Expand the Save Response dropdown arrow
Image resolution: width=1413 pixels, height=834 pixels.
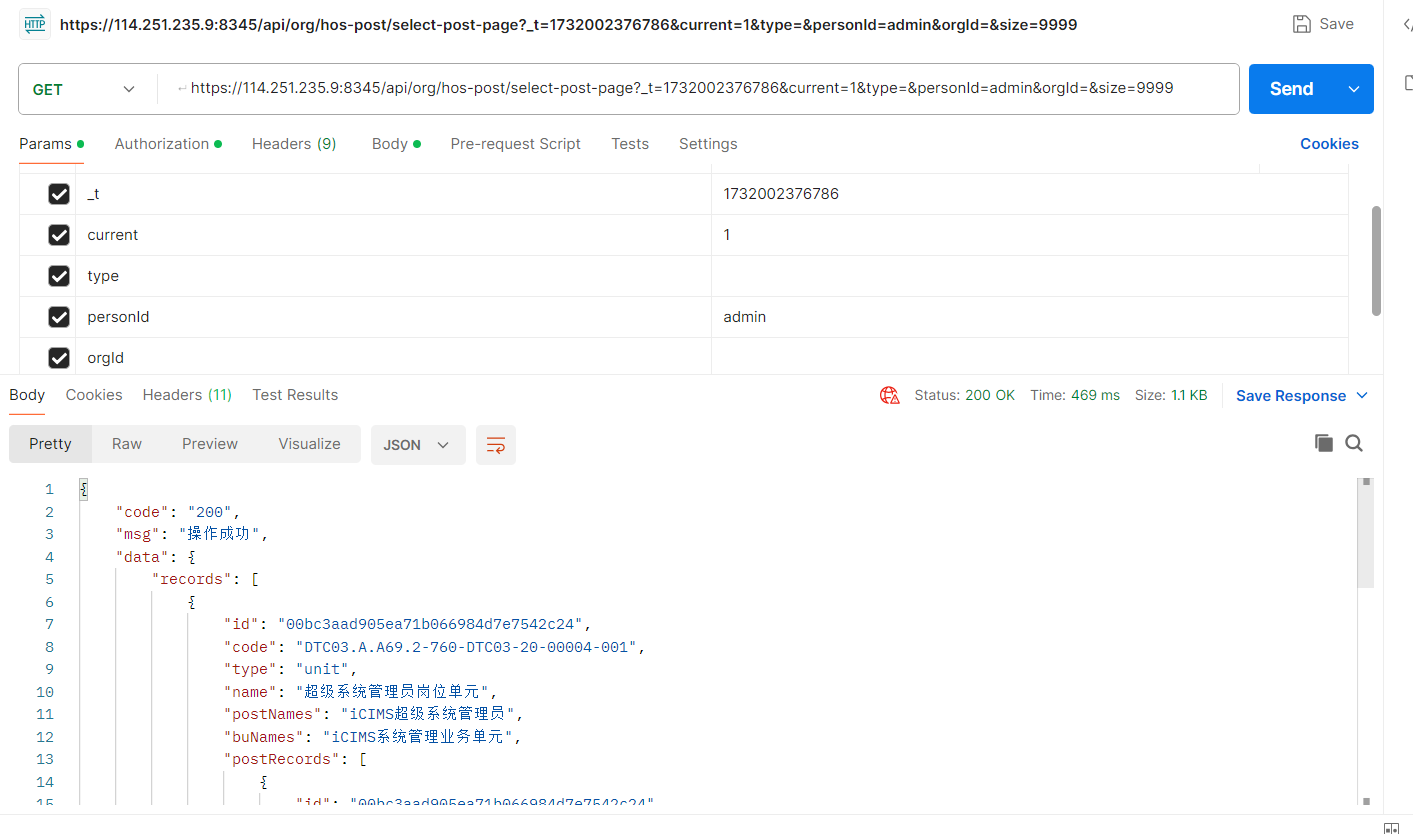click(x=1361, y=396)
